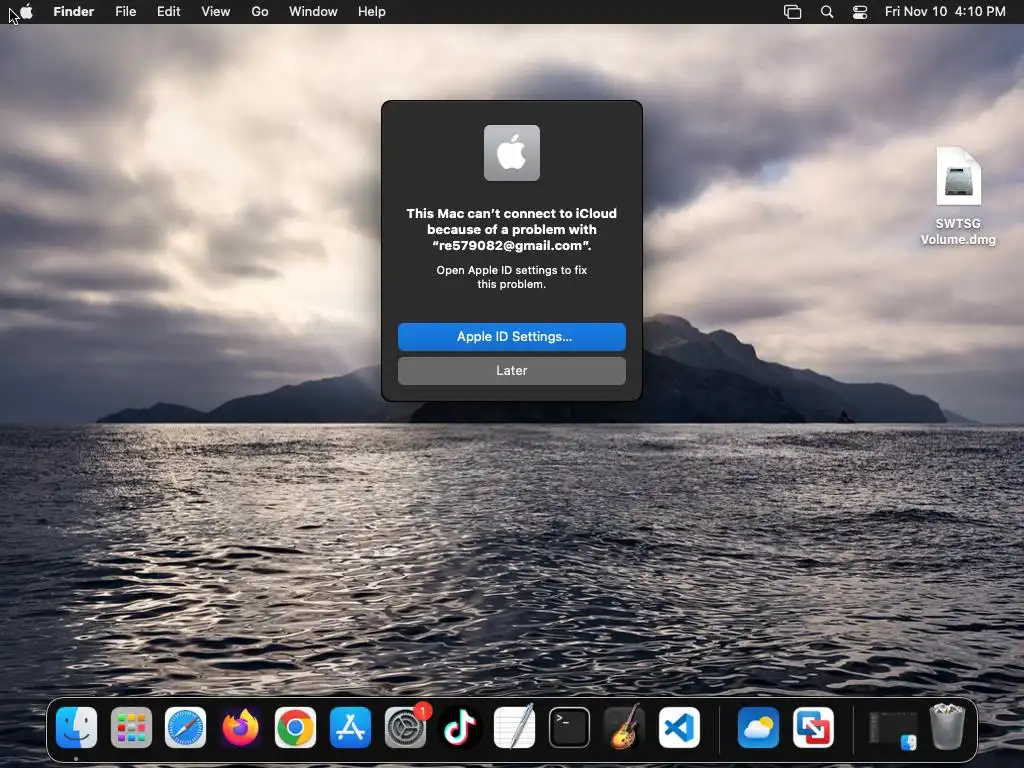Open System Settings with badge in Dock
Viewport: 1024px width, 768px height.
[x=406, y=727]
